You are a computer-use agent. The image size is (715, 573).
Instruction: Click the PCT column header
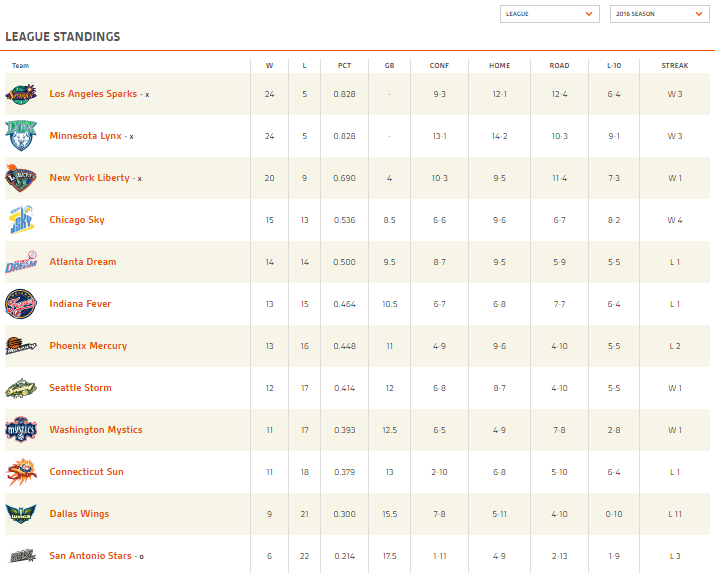(344, 66)
